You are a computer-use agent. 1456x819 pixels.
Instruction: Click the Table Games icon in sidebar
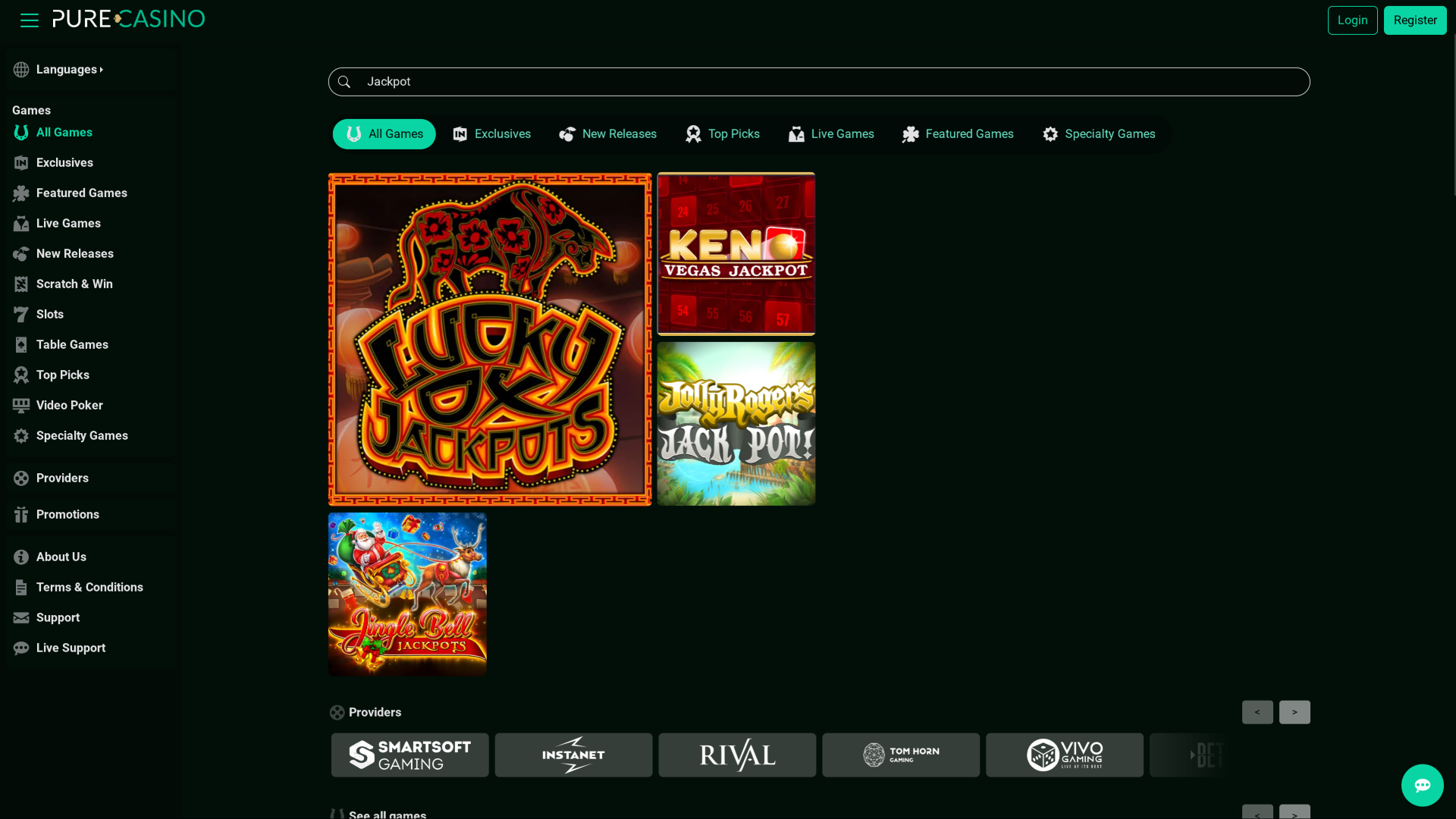pyautogui.click(x=20, y=344)
